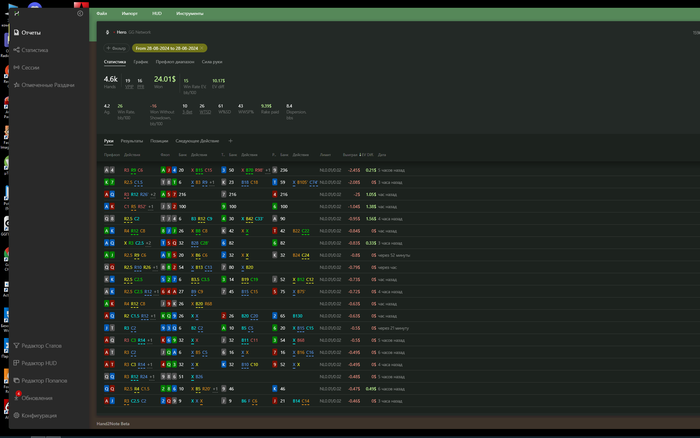Expand +1 actions after R2.5 R10 R26
Image resolution: width=700 pixels, height=438 pixels.
tap(155, 267)
